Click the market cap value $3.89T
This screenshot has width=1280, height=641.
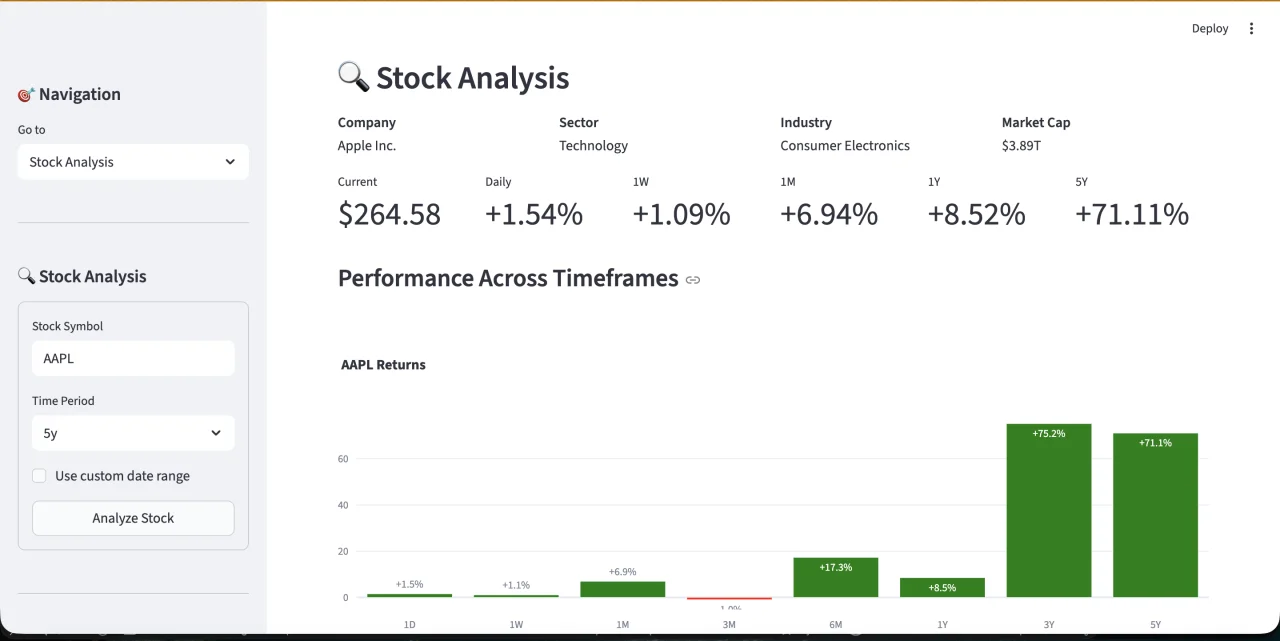click(1021, 146)
